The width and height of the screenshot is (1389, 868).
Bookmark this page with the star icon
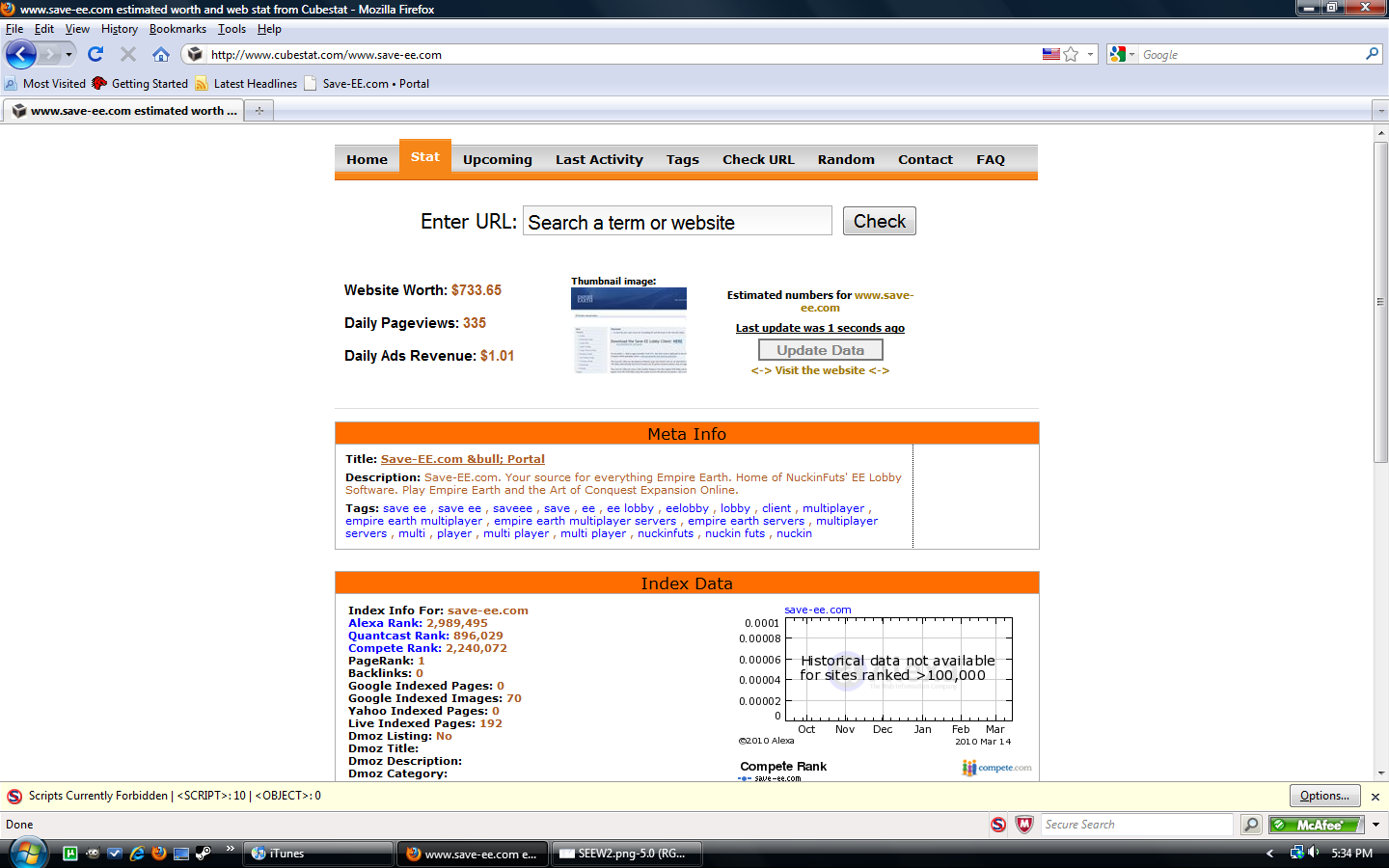pos(1071,54)
